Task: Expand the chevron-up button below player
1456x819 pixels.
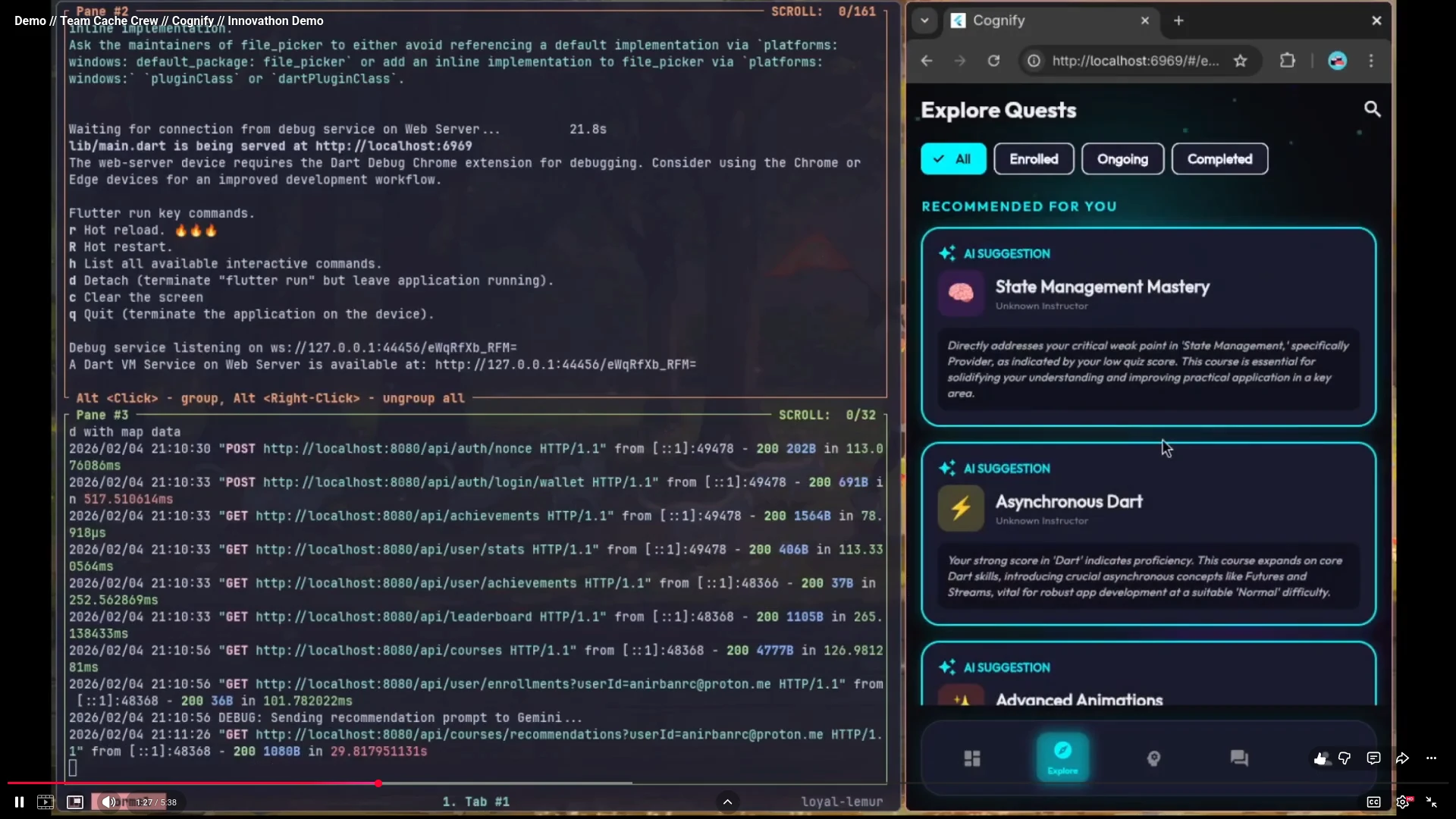Action: click(727, 802)
